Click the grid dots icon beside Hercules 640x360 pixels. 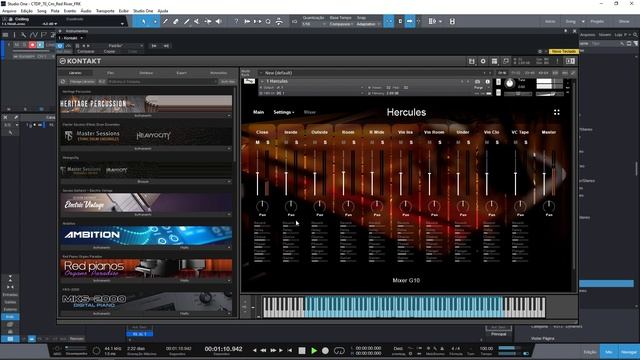click(557, 112)
